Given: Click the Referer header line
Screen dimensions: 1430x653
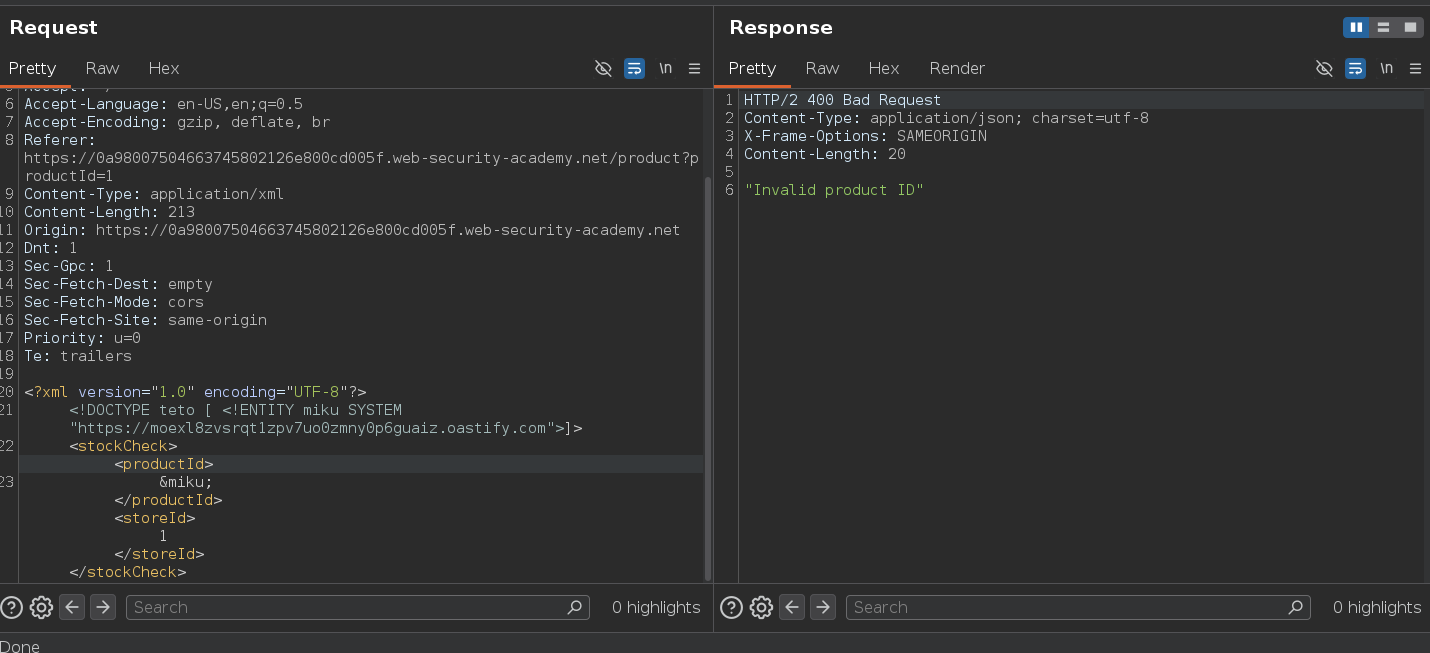Looking at the screenshot, I should (361, 158).
